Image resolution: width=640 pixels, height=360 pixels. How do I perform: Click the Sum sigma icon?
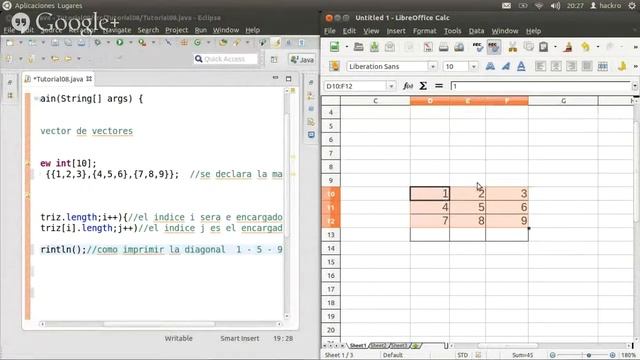click(423, 86)
